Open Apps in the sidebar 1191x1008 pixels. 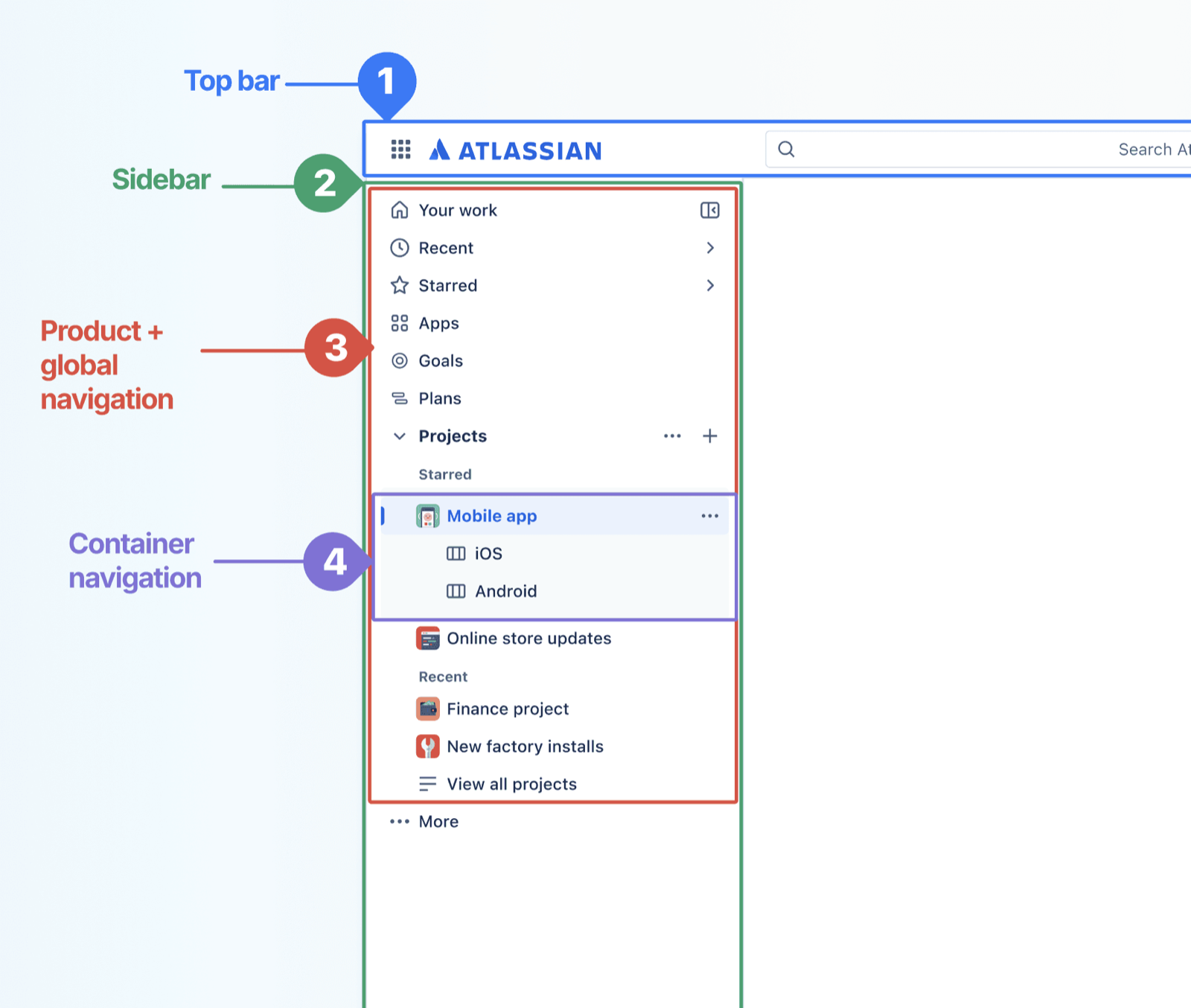(x=438, y=323)
